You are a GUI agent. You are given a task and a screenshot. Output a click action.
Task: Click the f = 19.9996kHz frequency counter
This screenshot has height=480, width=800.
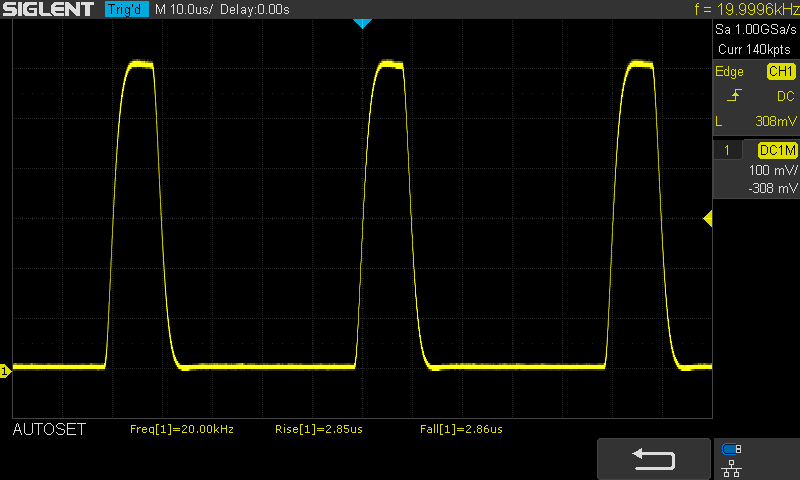tap(746, 9)
